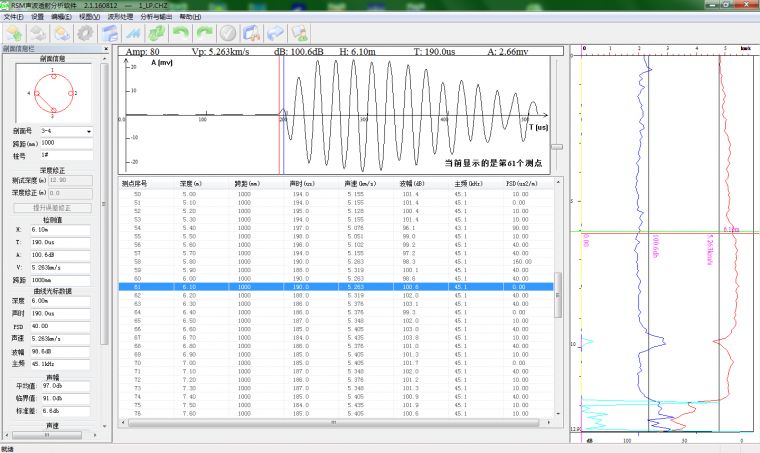Image resolution: width=760 pixels, height=453 pixels.
Task: Click the green double-arrow swap icon
Action: click(157, 33)
